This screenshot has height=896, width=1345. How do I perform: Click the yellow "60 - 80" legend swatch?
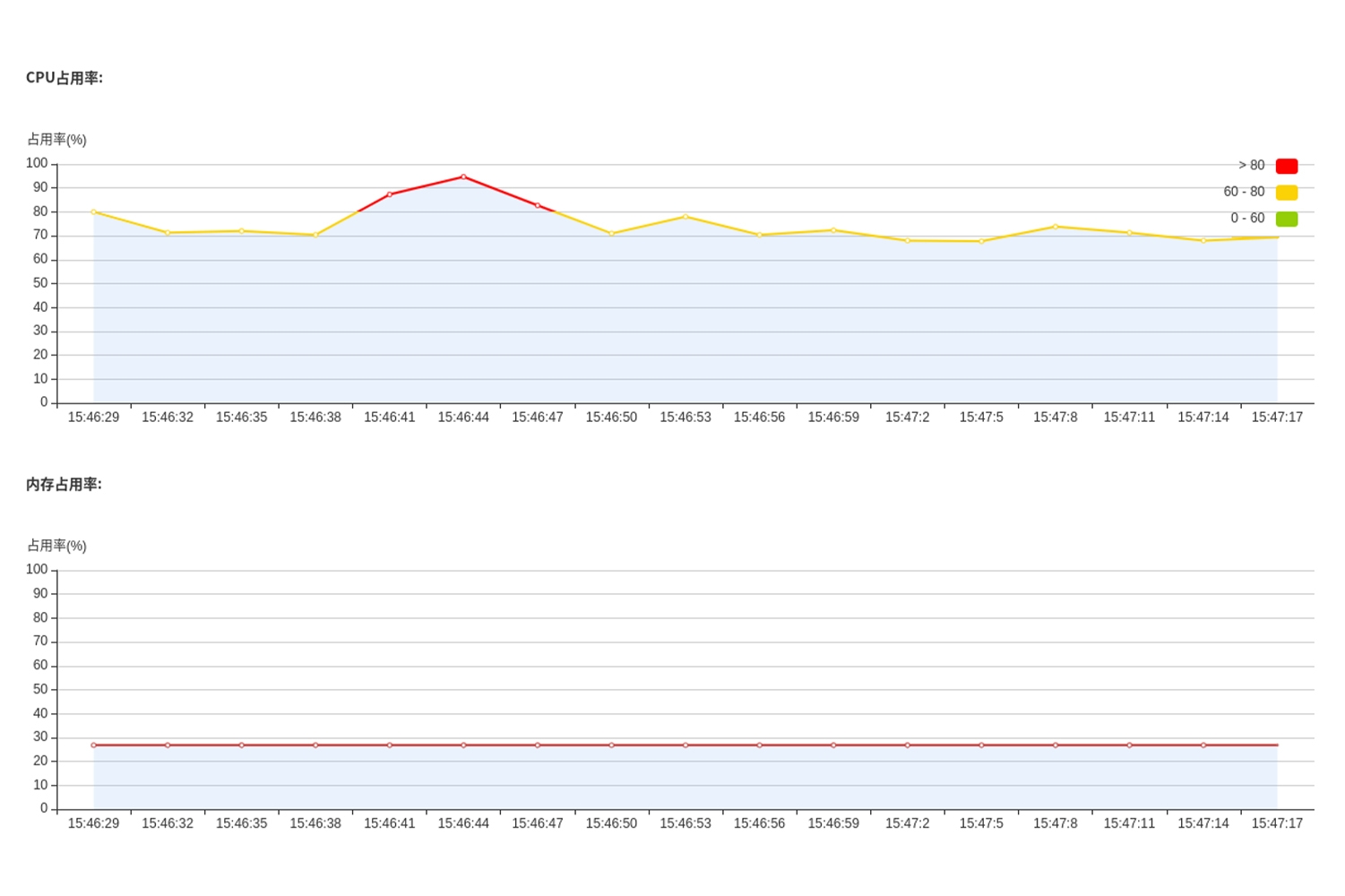pos(1286,192)
